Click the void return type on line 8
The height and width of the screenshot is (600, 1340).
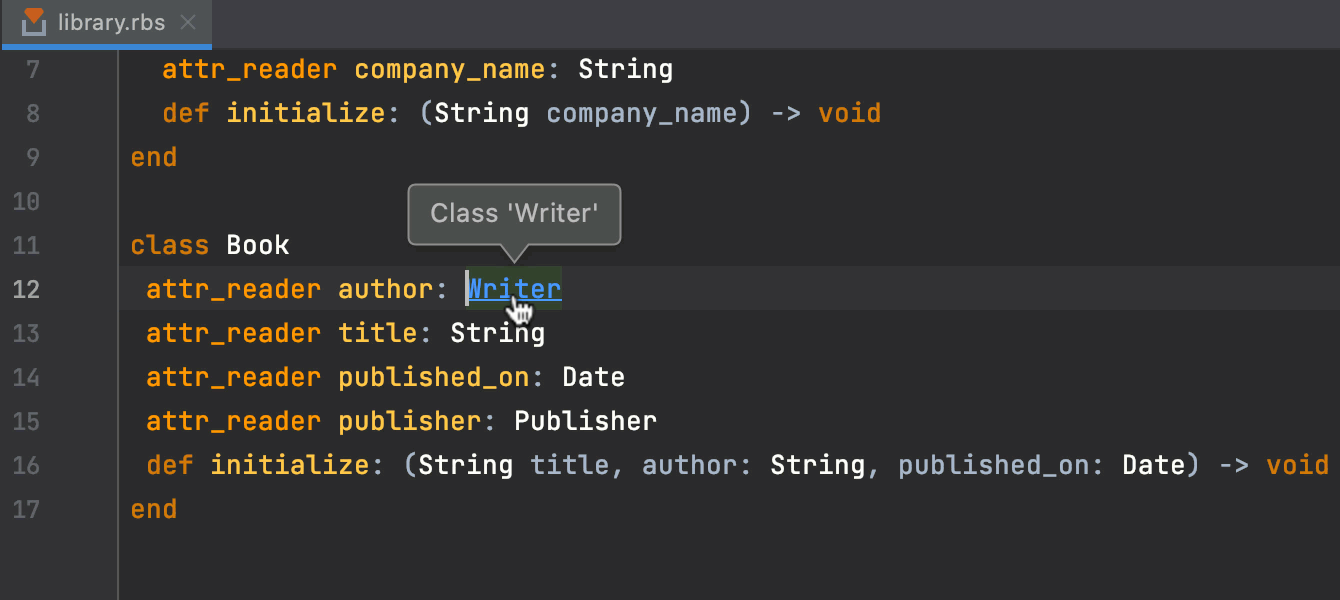pyautogui.click(x=849, y=113)
